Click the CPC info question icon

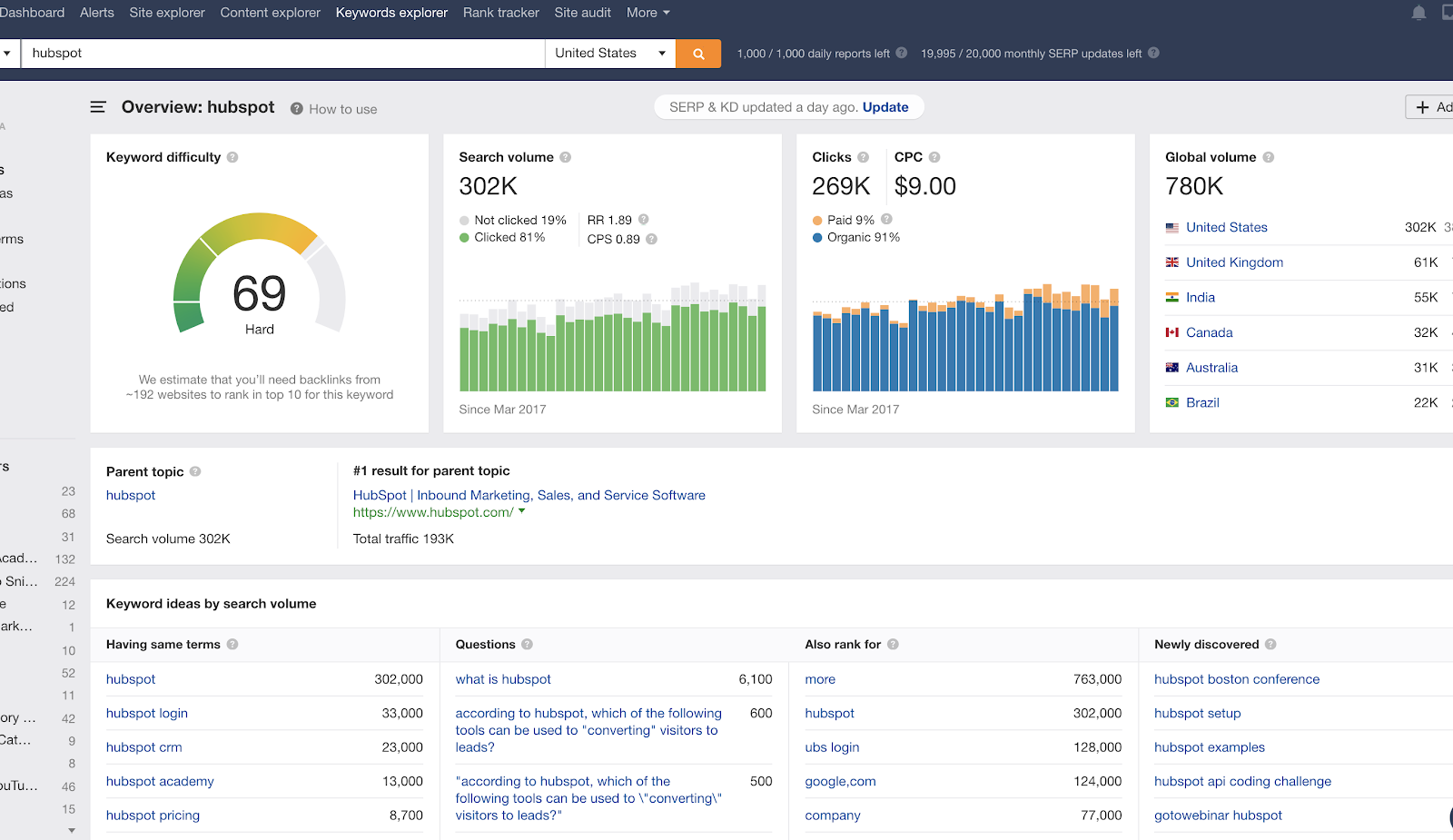click(x=934, y=157)
